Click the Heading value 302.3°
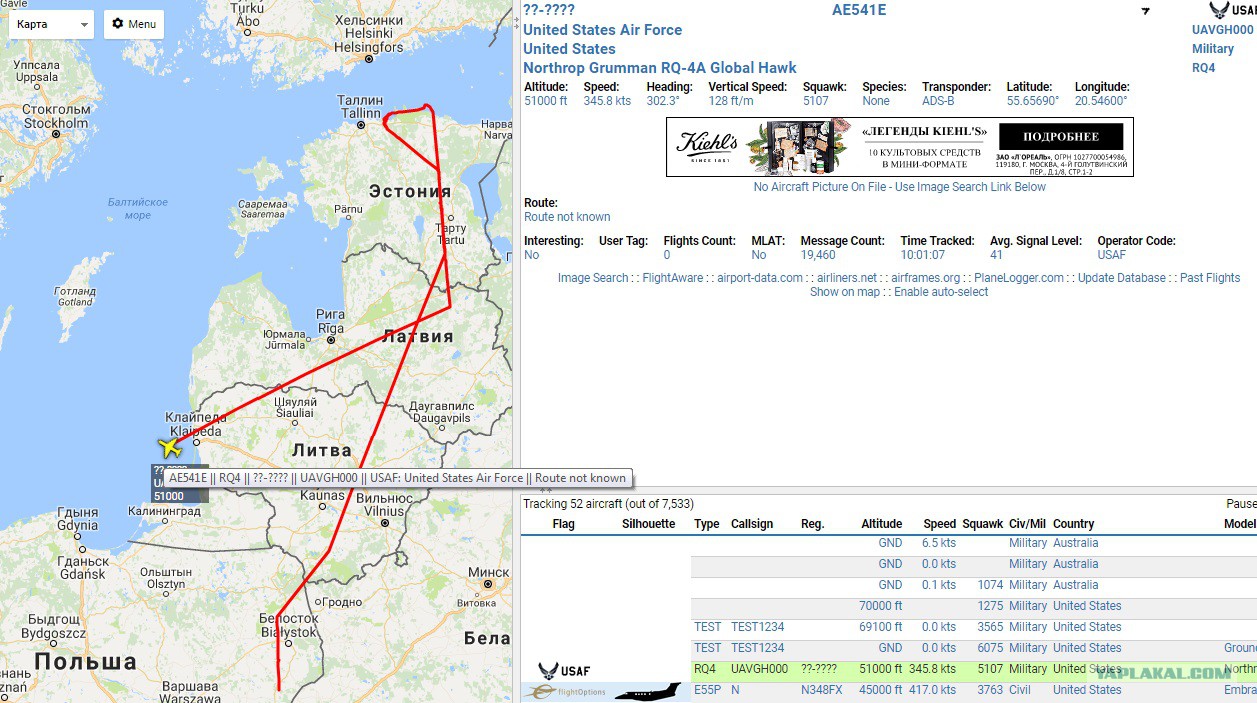 coord(663,101)
